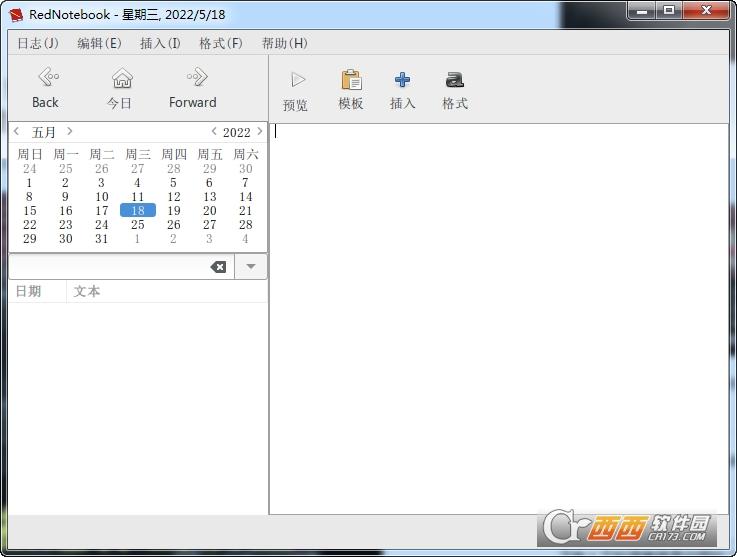This screenshot has width=737, height=557.
Task: Go to next year arrow beside 2022
Action: (259, 131)
